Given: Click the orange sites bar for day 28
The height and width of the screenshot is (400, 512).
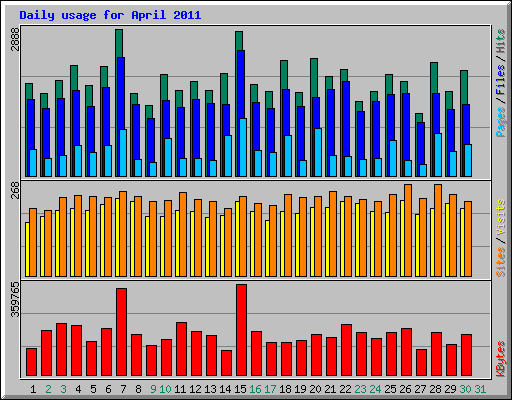Looking at the screenshot, I should (438, 230).
